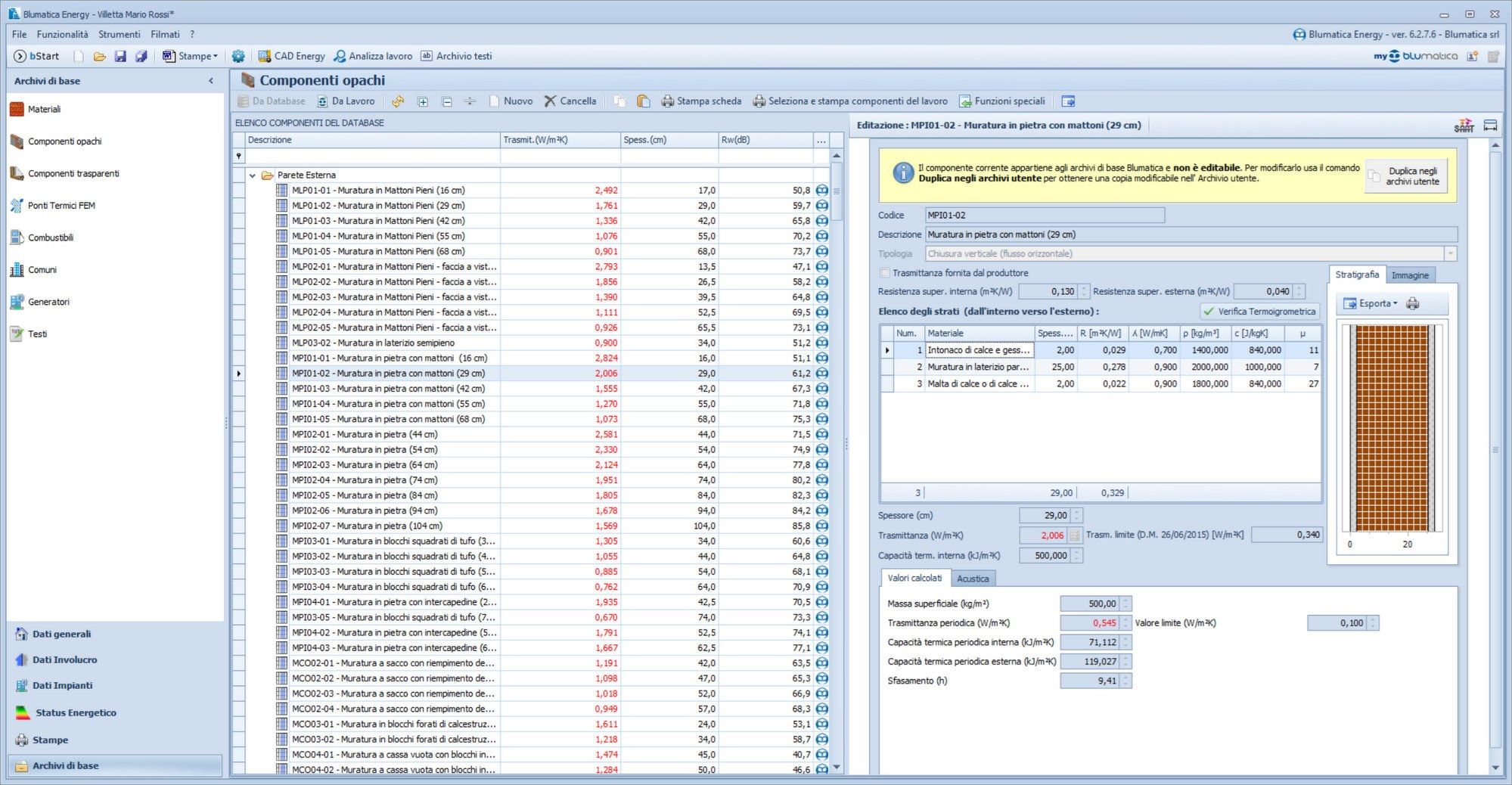Select row checkbox for Muratura in laterizio layer
The image size is (1512, 785).
887,368
